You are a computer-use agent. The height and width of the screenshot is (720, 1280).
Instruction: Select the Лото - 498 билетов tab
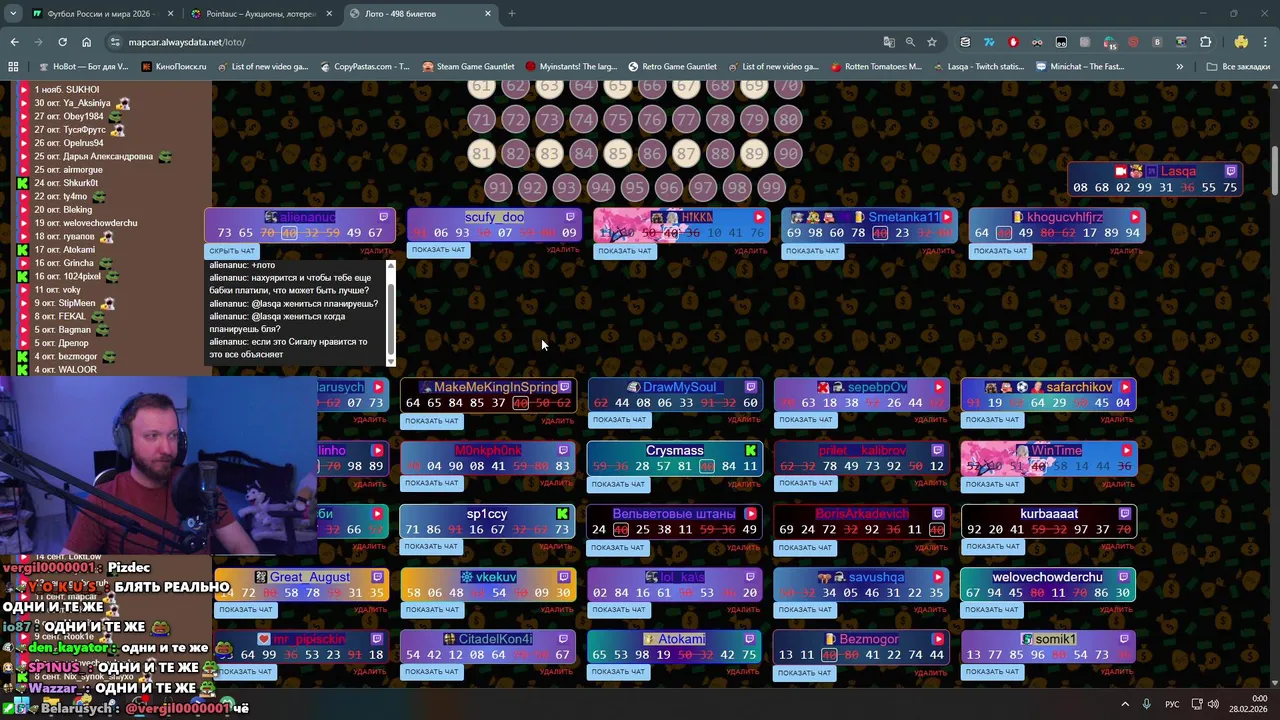pos(420,14)
